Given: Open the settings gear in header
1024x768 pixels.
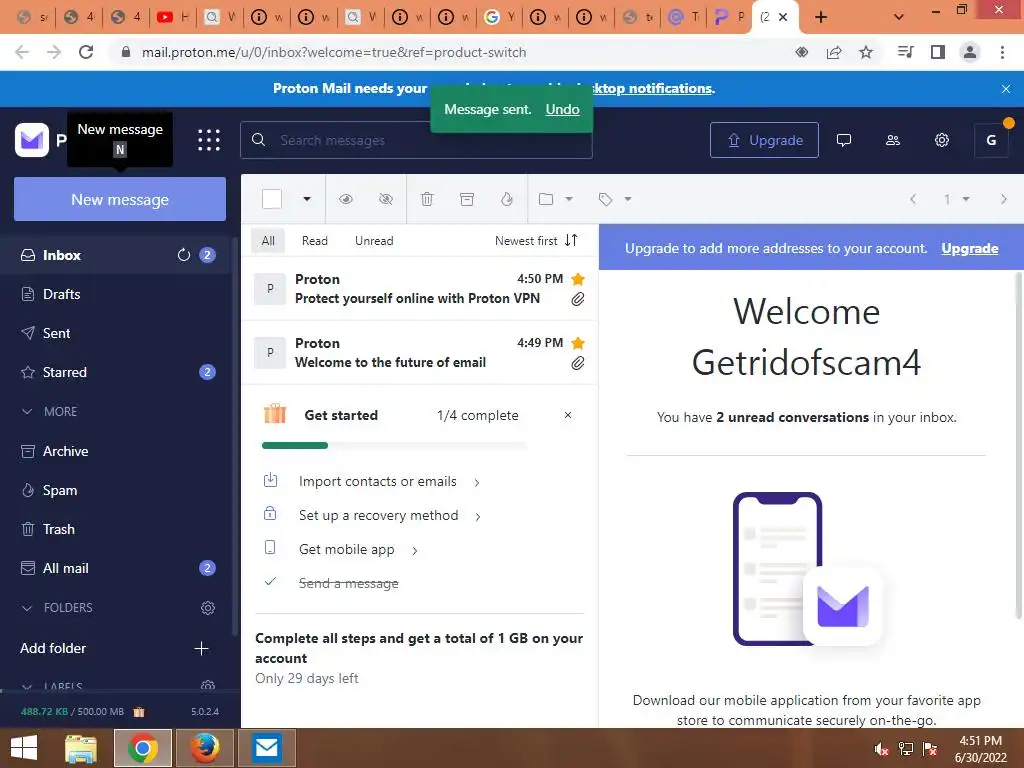Looking at the screenshot, I should 942,140.
